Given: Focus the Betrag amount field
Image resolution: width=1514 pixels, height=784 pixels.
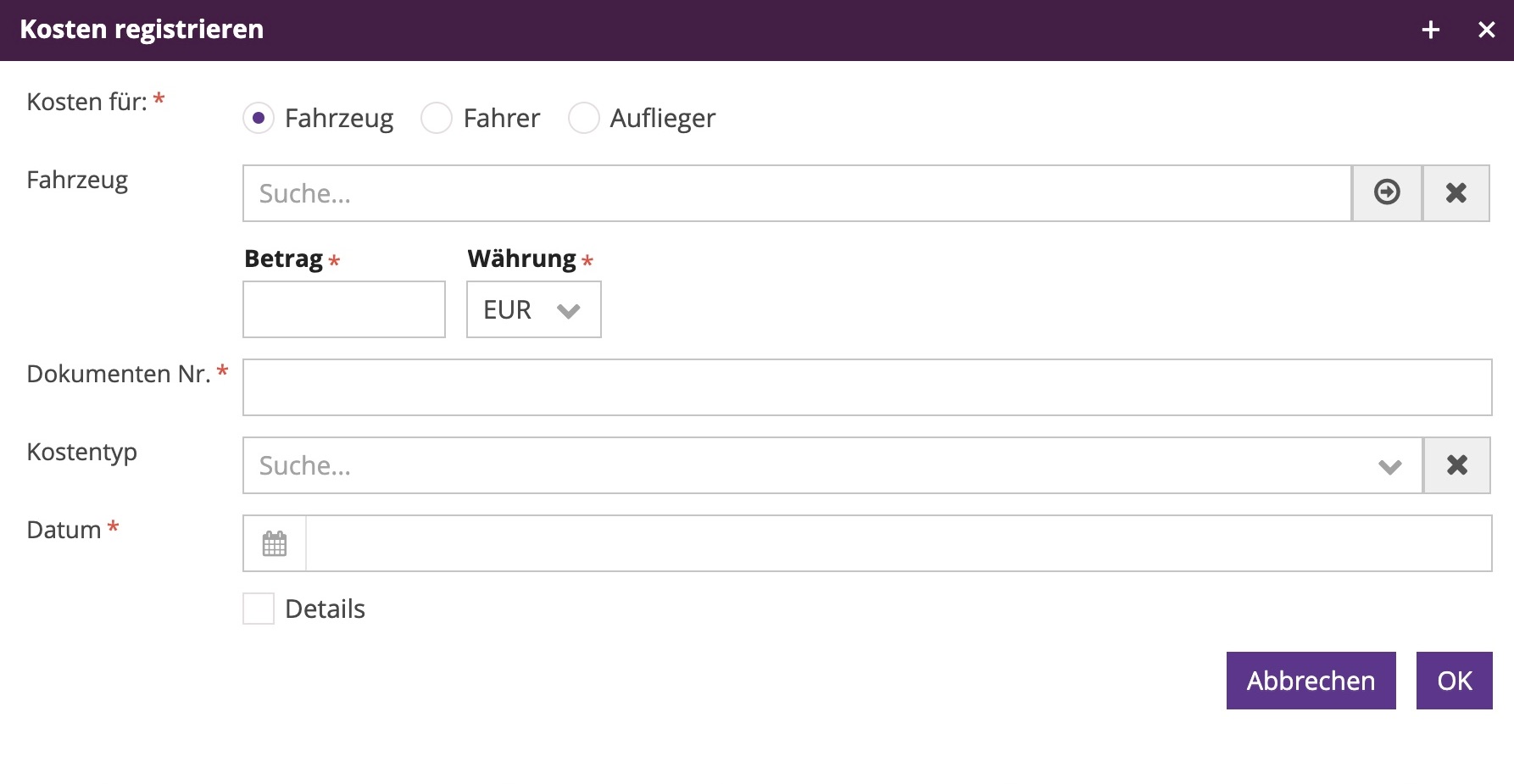Looking at the screenshot, I should pos(344,309).
